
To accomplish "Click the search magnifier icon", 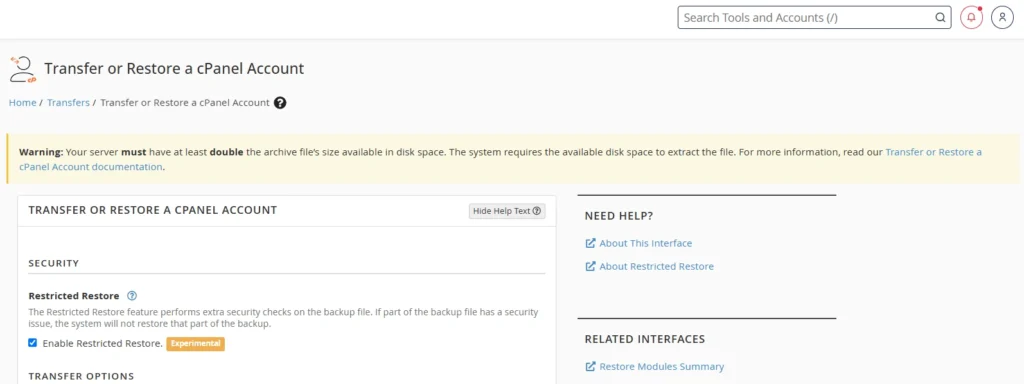I will coord(940,18).
